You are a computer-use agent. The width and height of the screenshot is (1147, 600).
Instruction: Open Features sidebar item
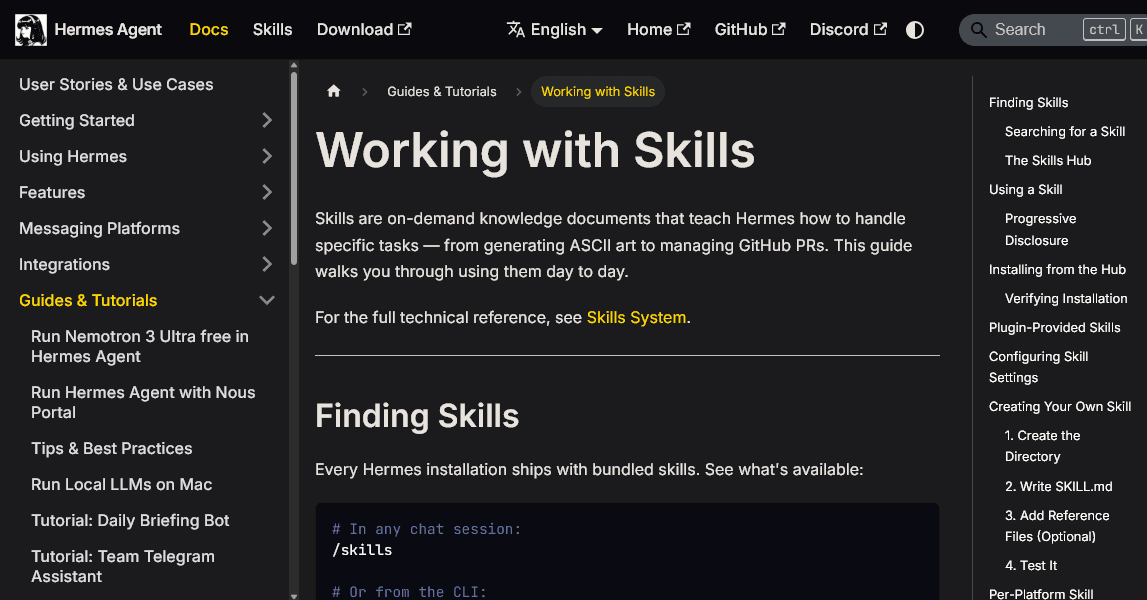[x=52, y=192]
